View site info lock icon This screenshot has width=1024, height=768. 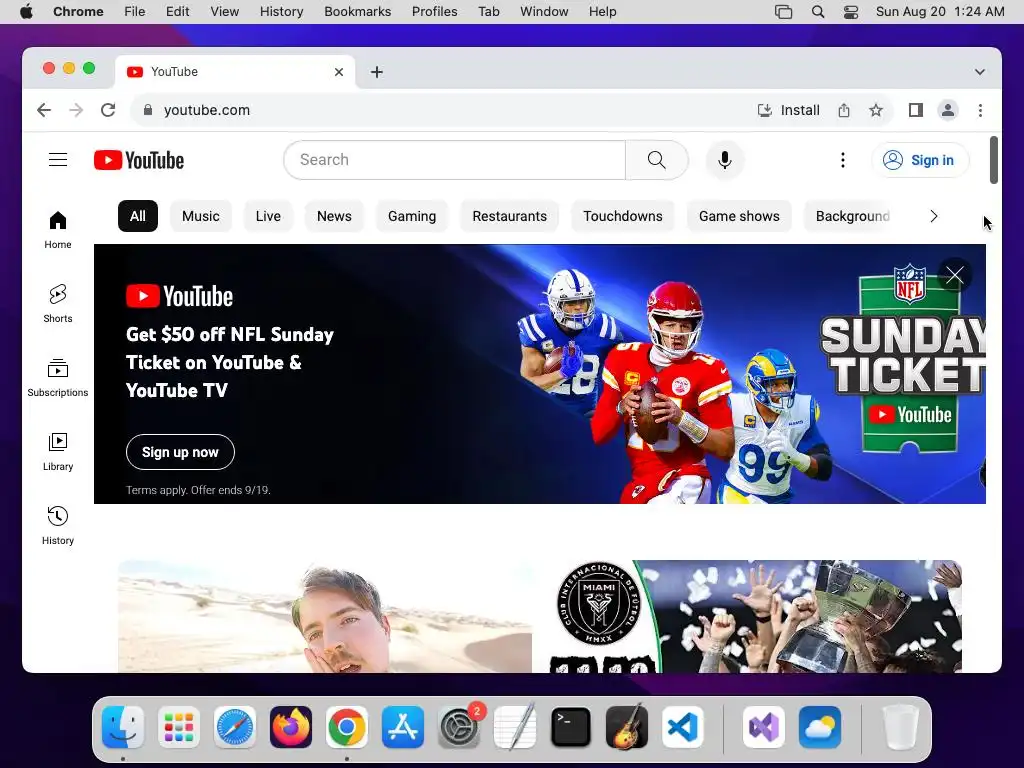(148, 110)
